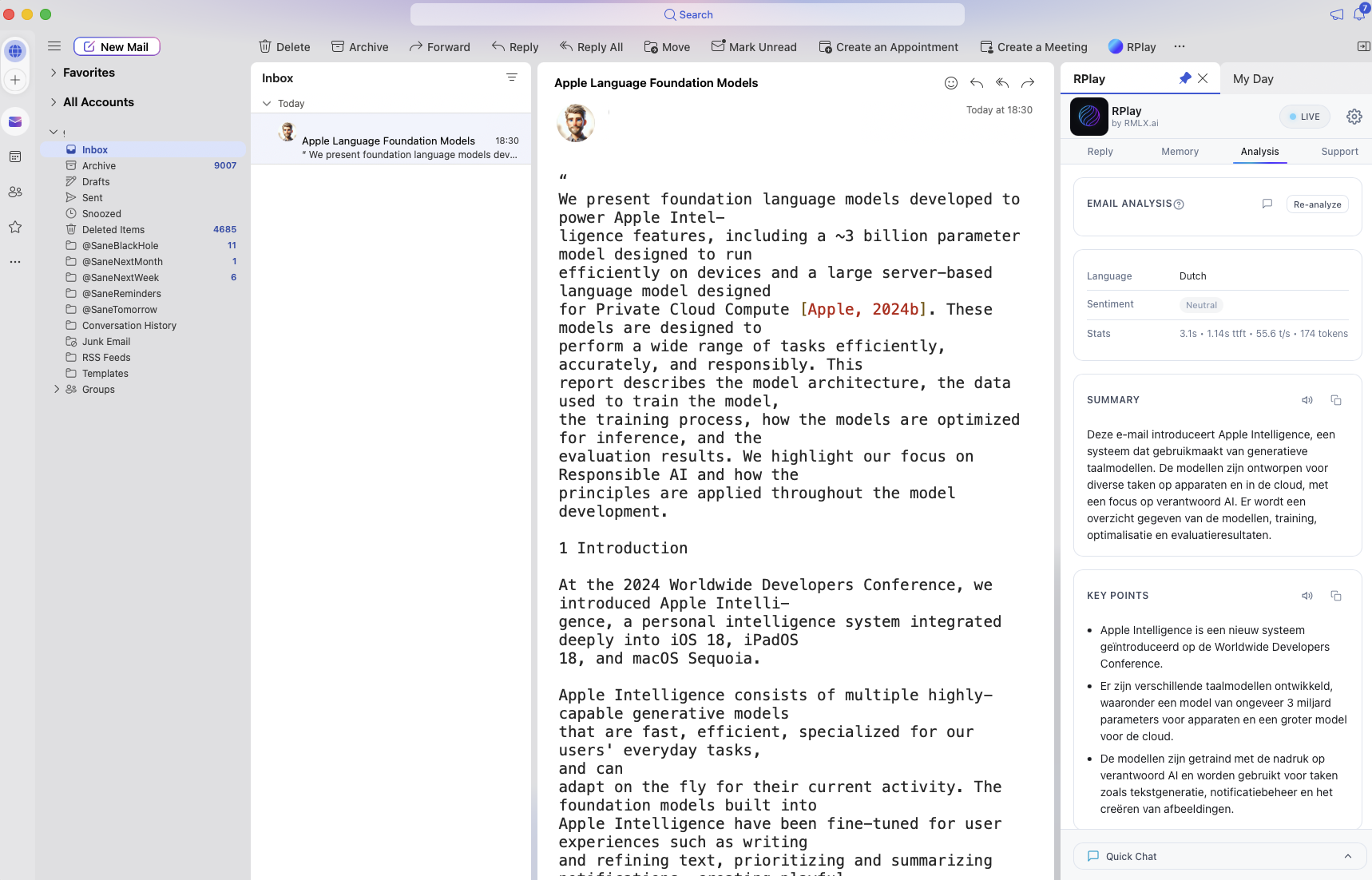This screenshot has width=1372, height=880.
Task: Switch to the Memory tab in RPlay
Action: [1180, 152]
